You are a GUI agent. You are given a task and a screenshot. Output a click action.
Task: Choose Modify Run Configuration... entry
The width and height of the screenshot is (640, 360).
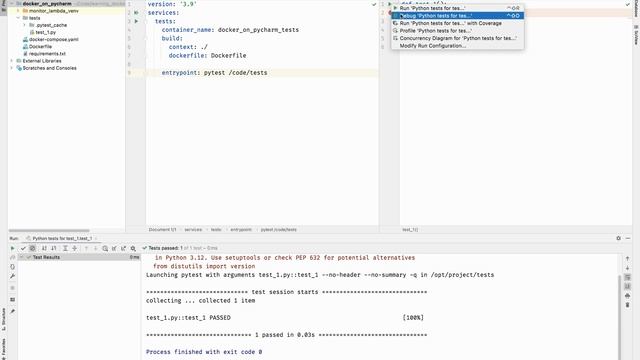[x=458, y=46]
